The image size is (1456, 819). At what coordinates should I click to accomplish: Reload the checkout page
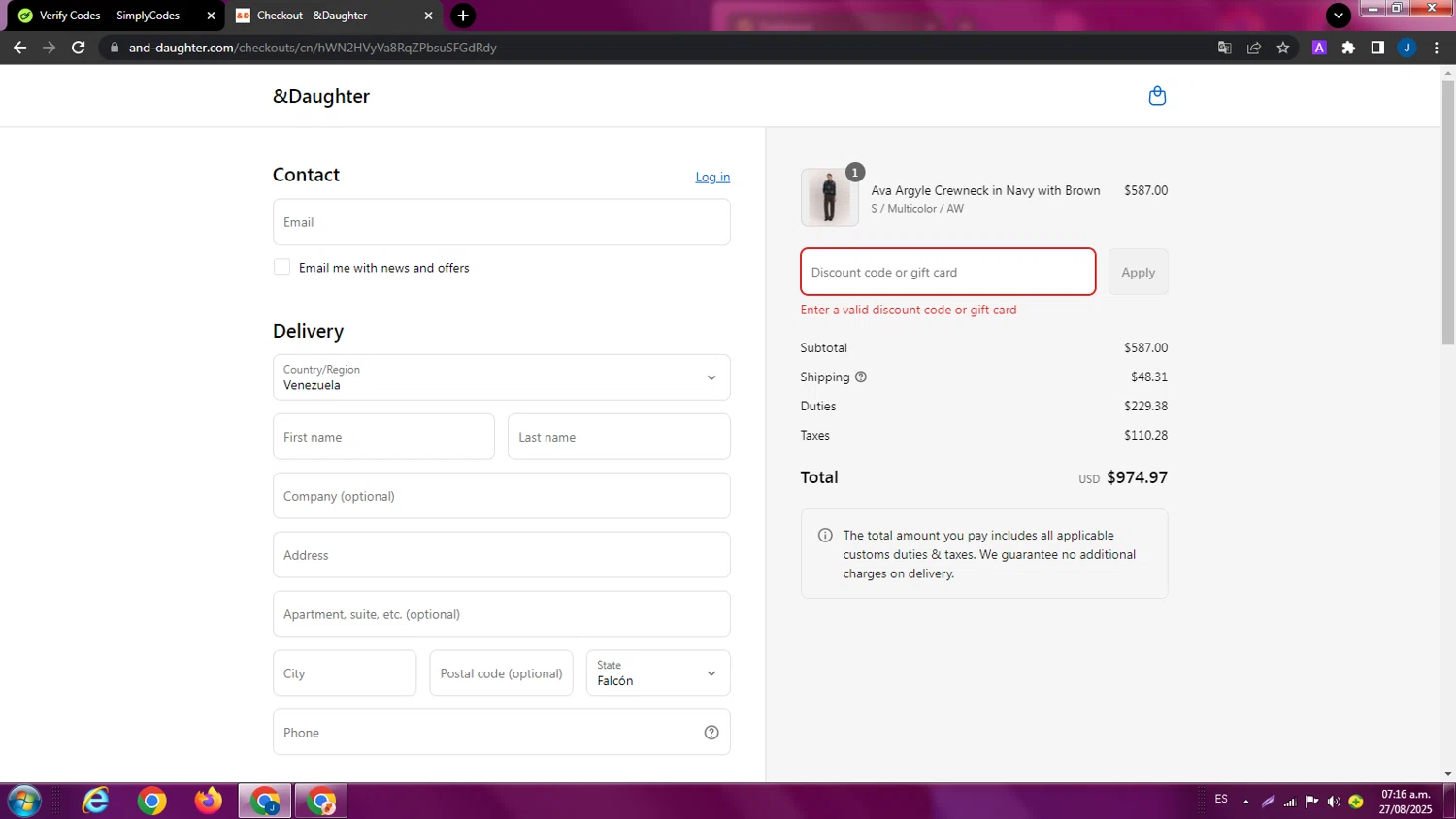[x=79, y=47]
